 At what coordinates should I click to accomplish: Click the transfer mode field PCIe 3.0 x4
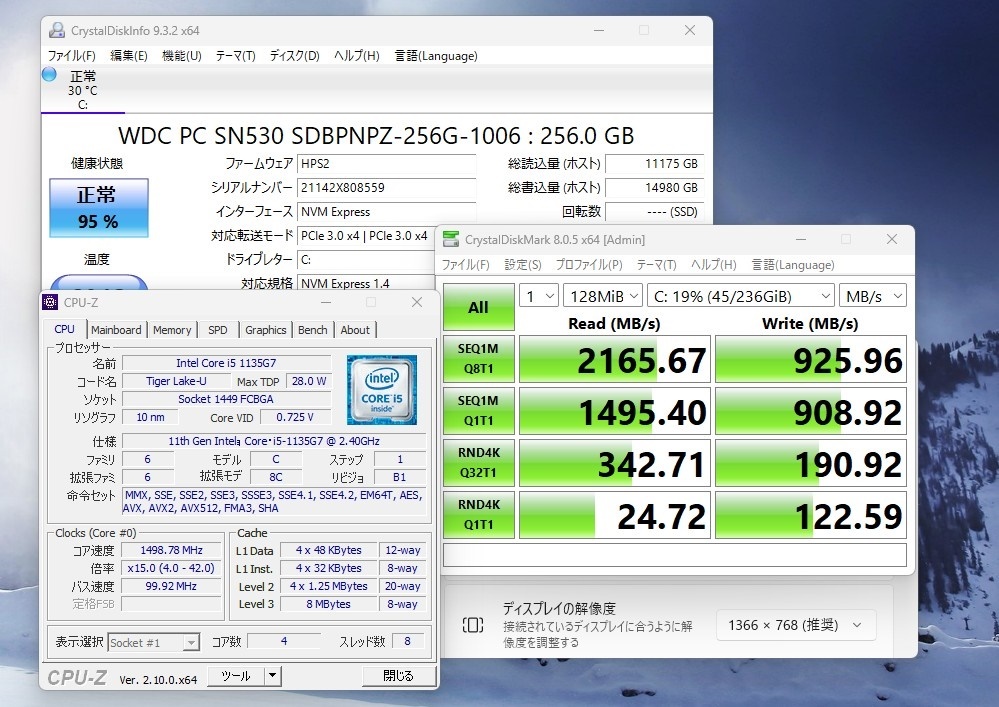(367, 236)
